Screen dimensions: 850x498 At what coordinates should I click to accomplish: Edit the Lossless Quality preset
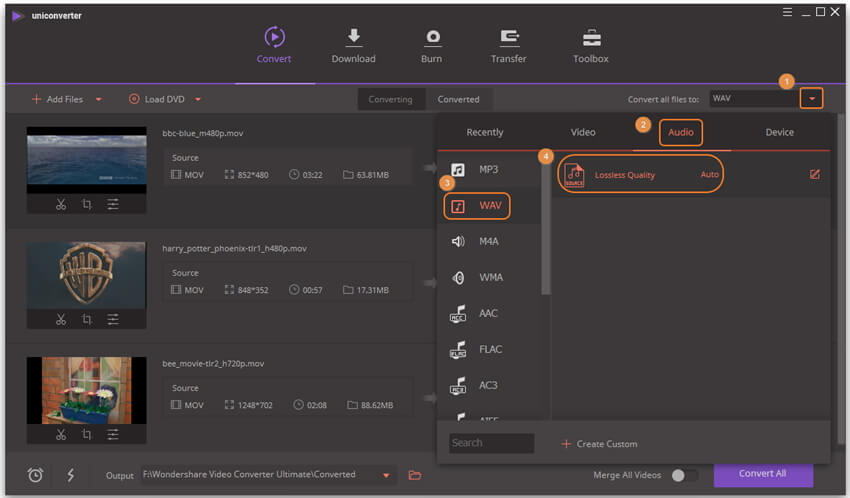tap(814, 174)
